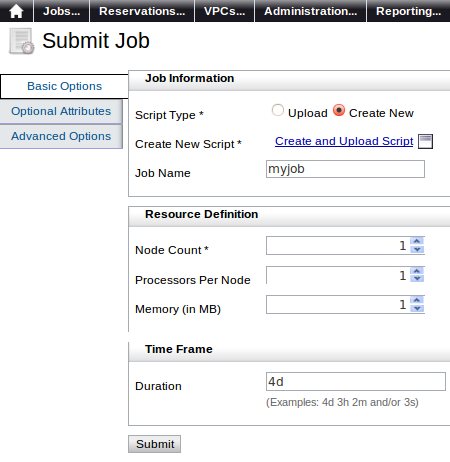Image resolution: width=450 pixels, height=462 pixels.
Task: Click the script editor icon next to link
Action: (425, 141)
